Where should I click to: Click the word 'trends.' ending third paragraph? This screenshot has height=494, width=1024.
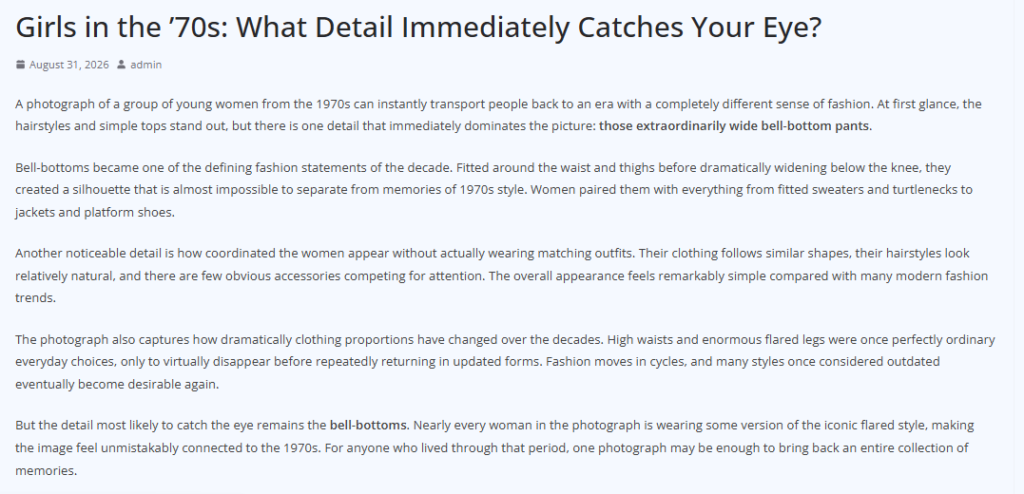[x=35, y=298]
